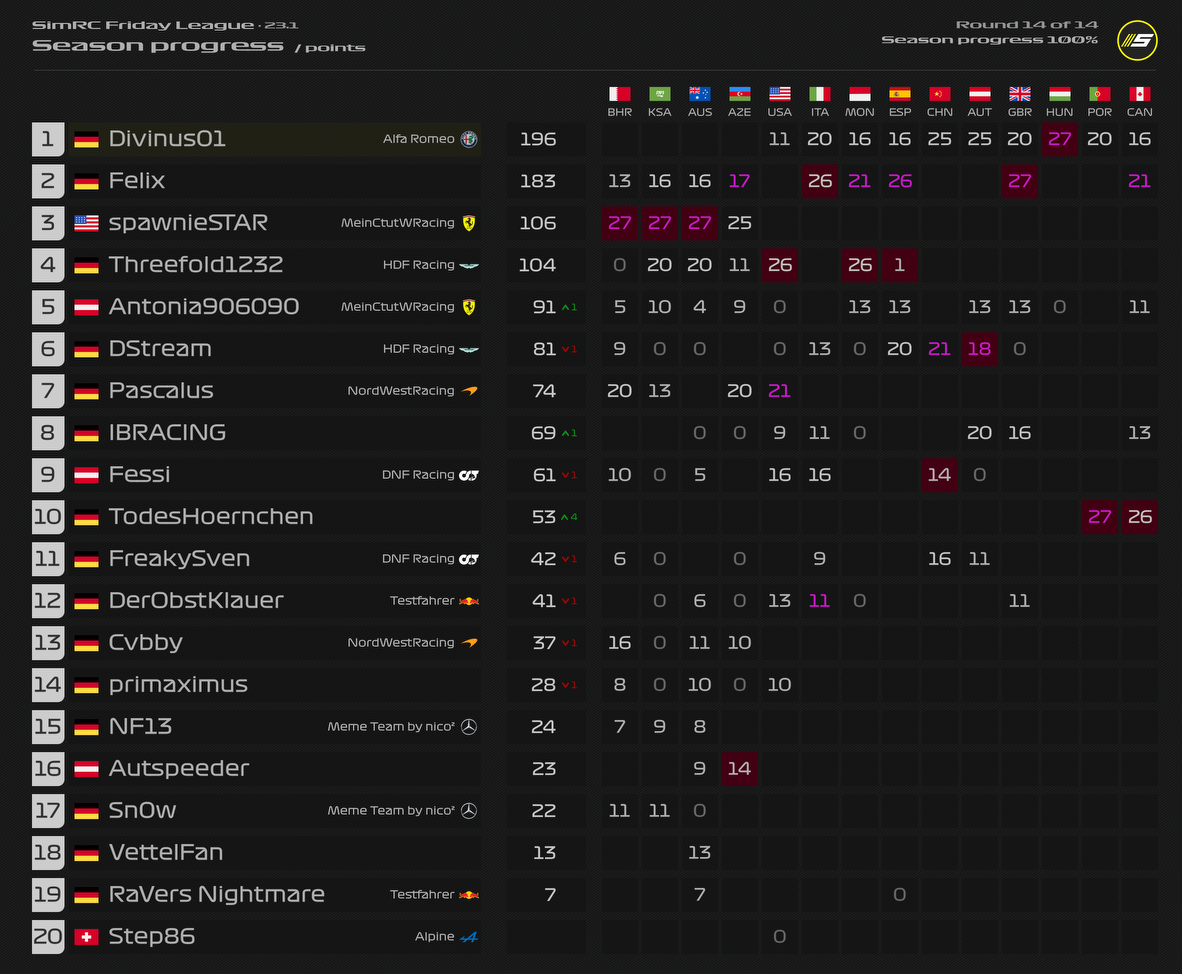Viewport: 1182px width, 974px height.
Task: Click the Swiss flag next to Step86
Action: pyautogui.click(x=86, y=937)
